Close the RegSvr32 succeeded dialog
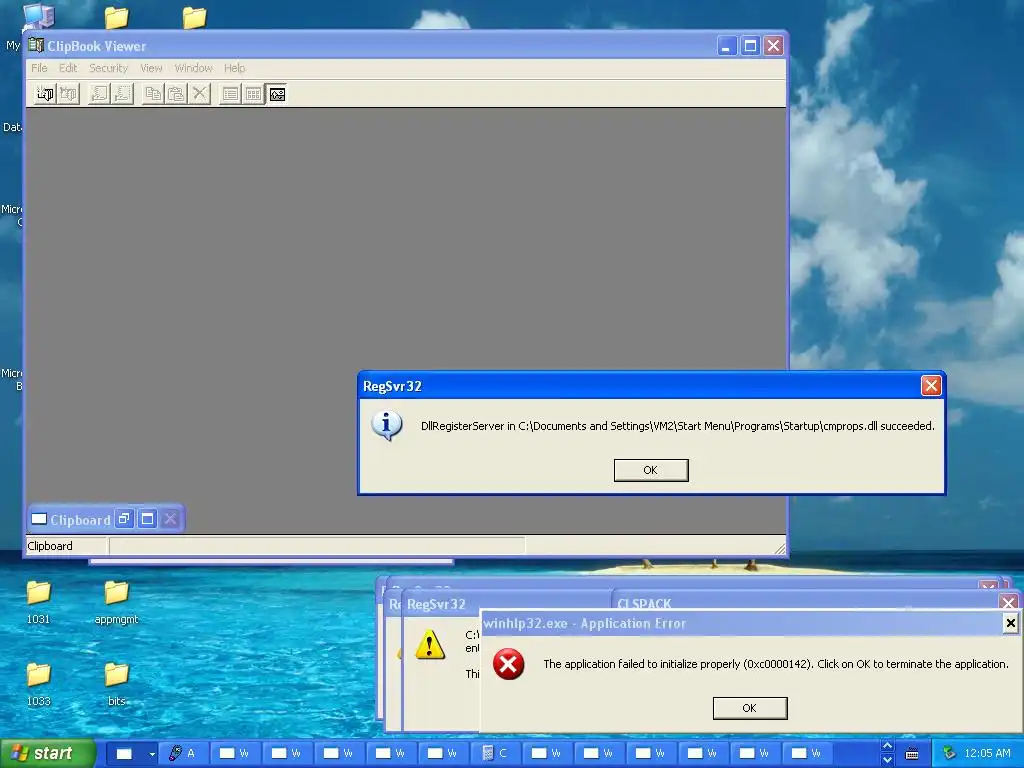The image size is (1024, 768). [x=931, y=386]
